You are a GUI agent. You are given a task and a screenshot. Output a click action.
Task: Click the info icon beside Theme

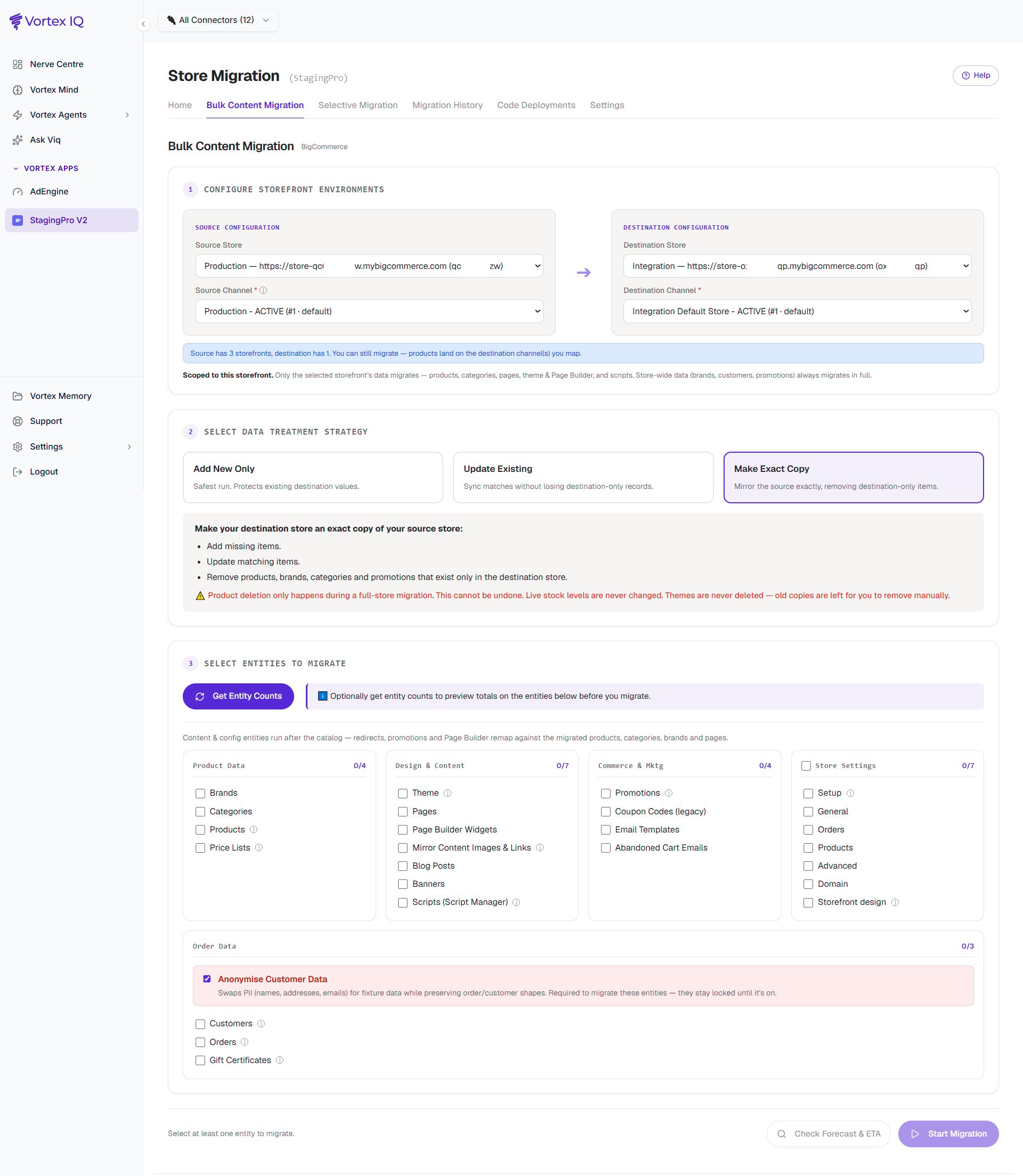(x=448, y=793)
